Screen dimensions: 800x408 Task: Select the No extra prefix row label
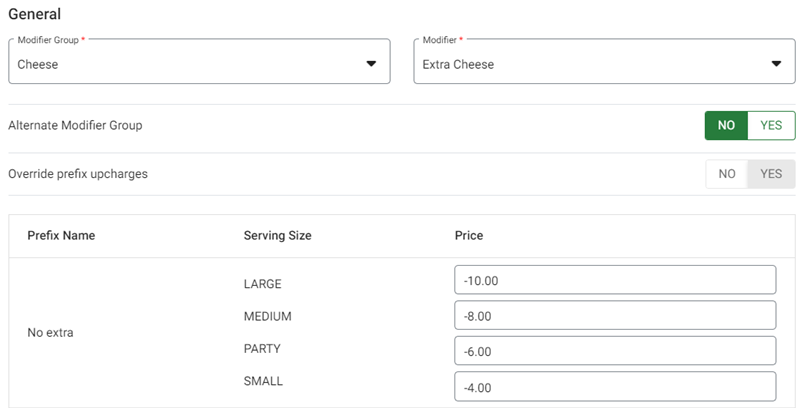(x=50, y=333)
